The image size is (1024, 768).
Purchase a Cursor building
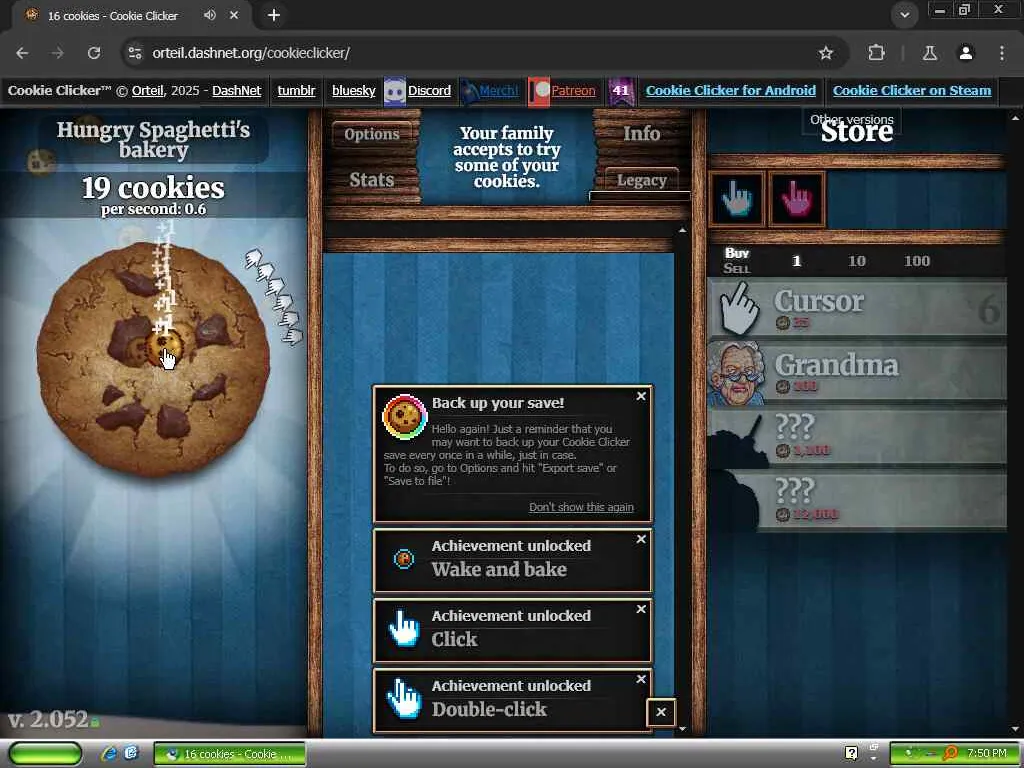coord(857,308)
